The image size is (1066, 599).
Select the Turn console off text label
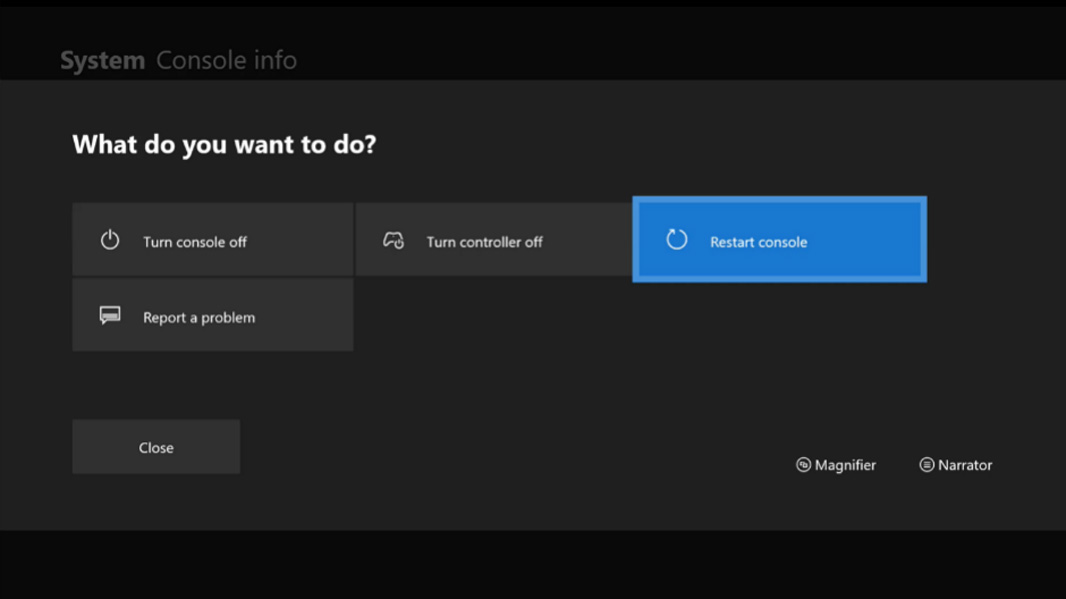click(194, 242)
